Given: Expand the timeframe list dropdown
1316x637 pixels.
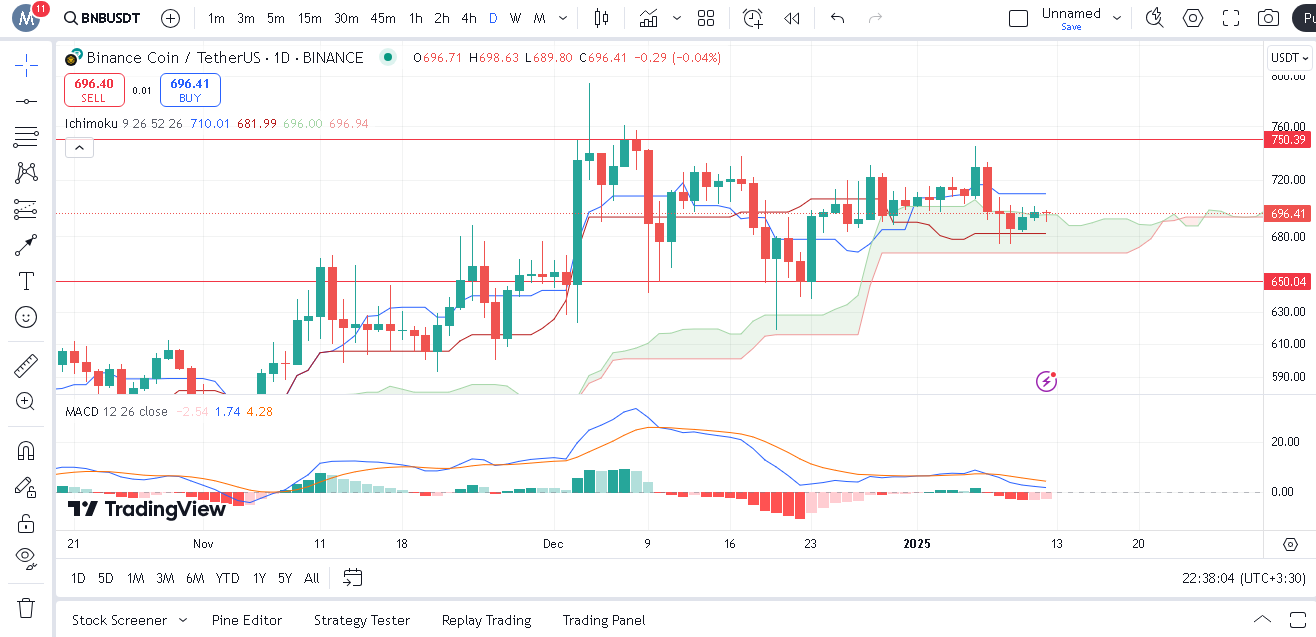Looking at the screenshot, I should click(x=564, y=18).
